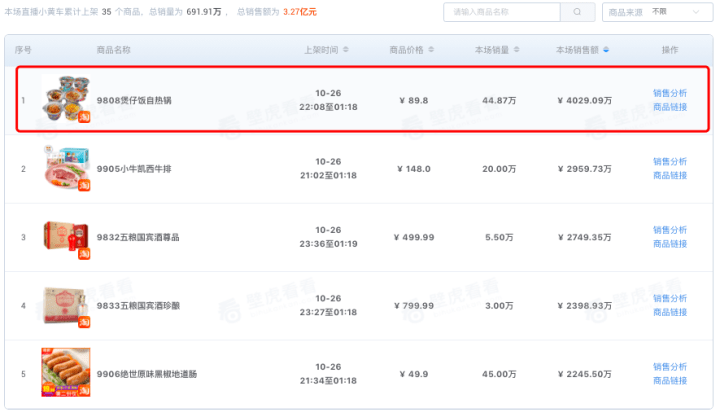Open 销售分析 for 9808煲仔饭自热锅

670,93
